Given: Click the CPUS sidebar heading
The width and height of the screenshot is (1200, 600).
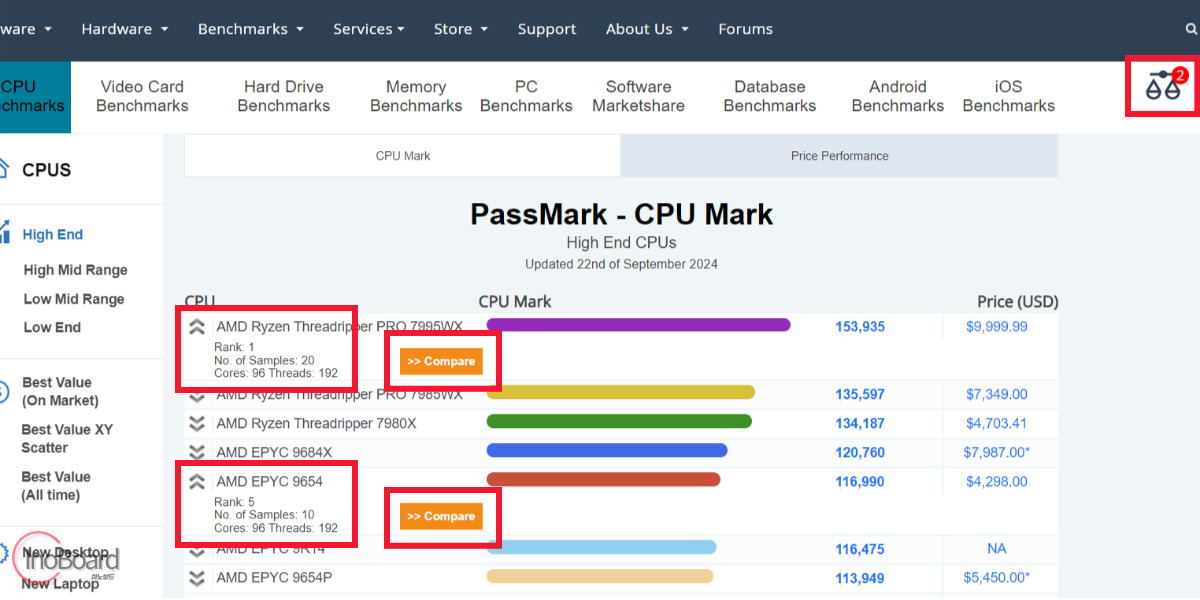Looking at the screenshot, I should pyautogui.click(x=47, y=170).
